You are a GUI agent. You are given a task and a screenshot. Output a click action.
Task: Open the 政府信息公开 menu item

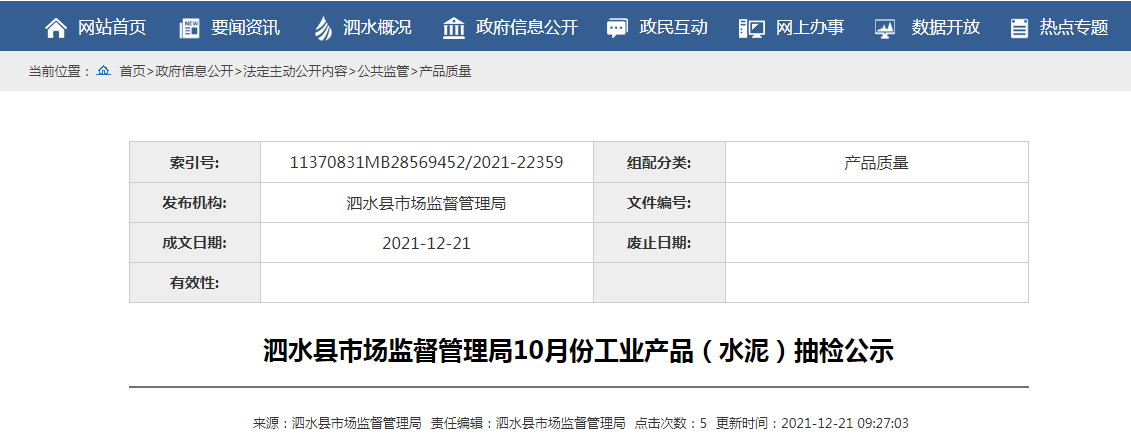pyautogui.click(x=527, y=28)
